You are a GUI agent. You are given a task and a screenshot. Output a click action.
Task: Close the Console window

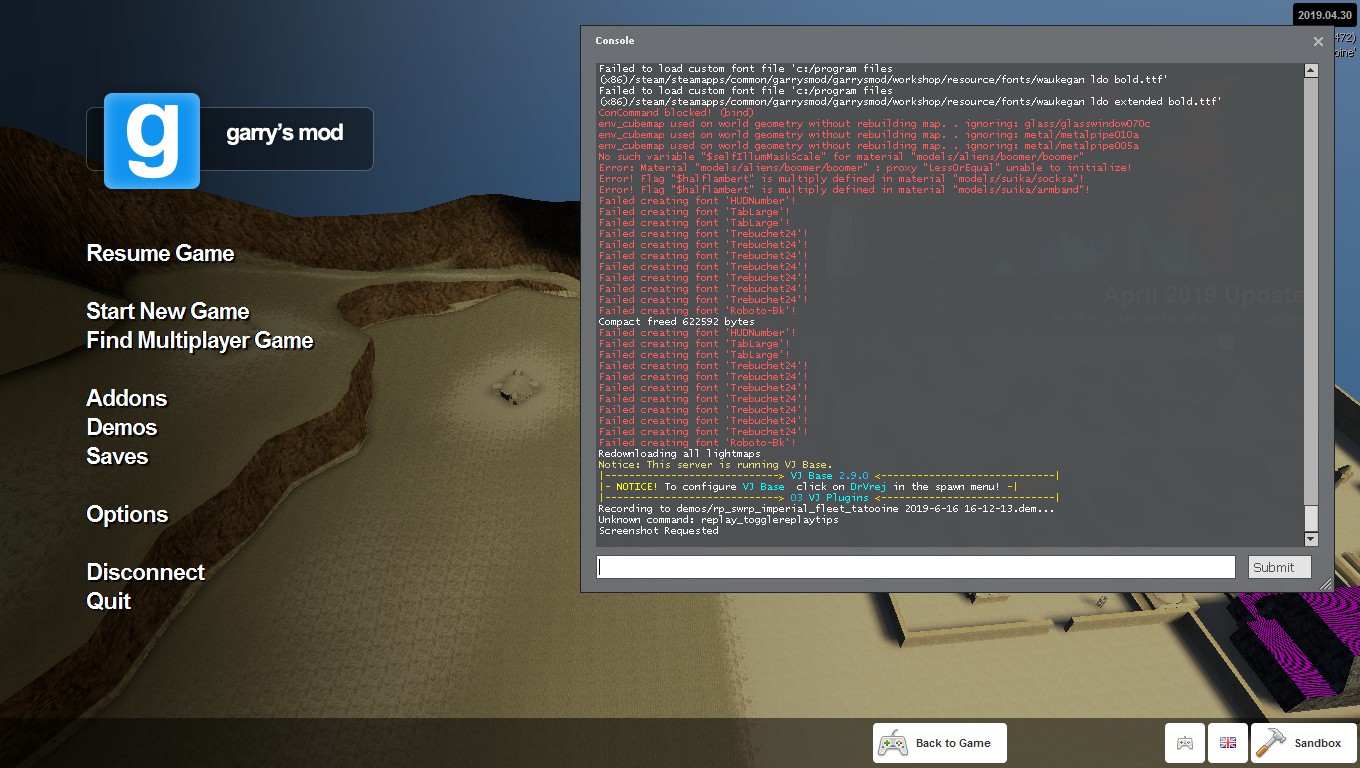[1318, 41]
